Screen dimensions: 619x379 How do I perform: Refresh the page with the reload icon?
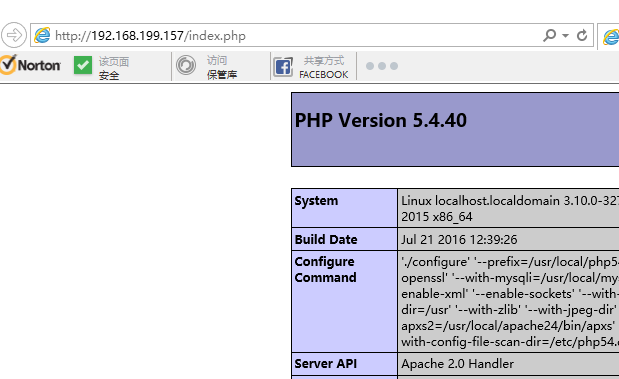pyautogui.click(x=582, y=36)
